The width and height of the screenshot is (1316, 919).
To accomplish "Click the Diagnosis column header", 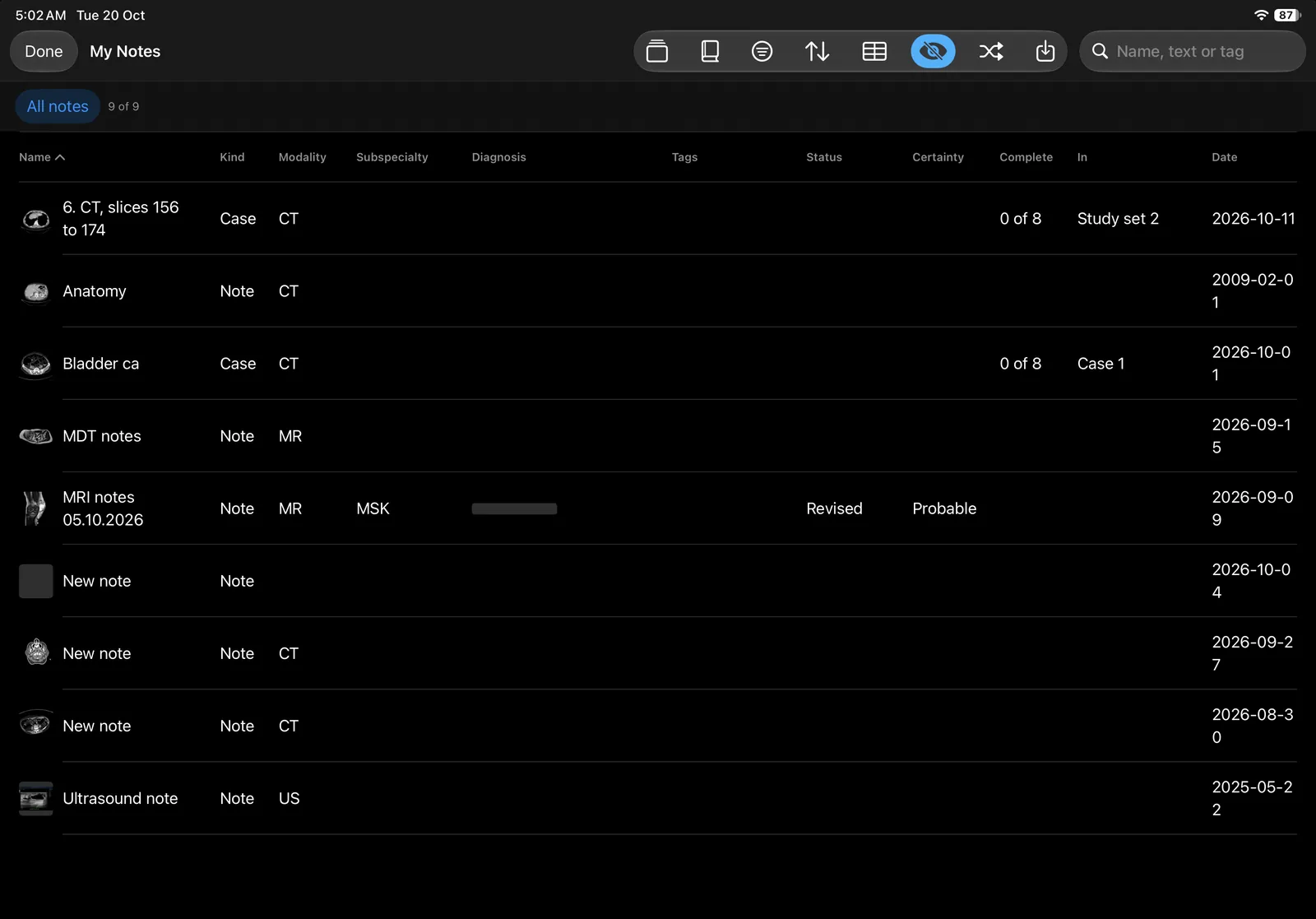I will point(498,157).
